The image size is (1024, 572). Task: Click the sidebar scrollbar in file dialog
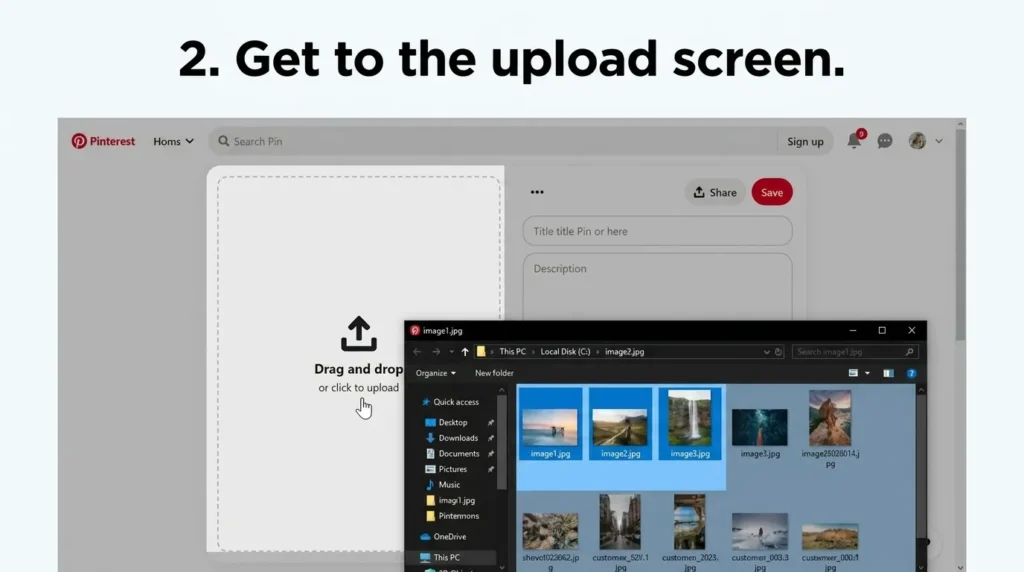(502, 444)
